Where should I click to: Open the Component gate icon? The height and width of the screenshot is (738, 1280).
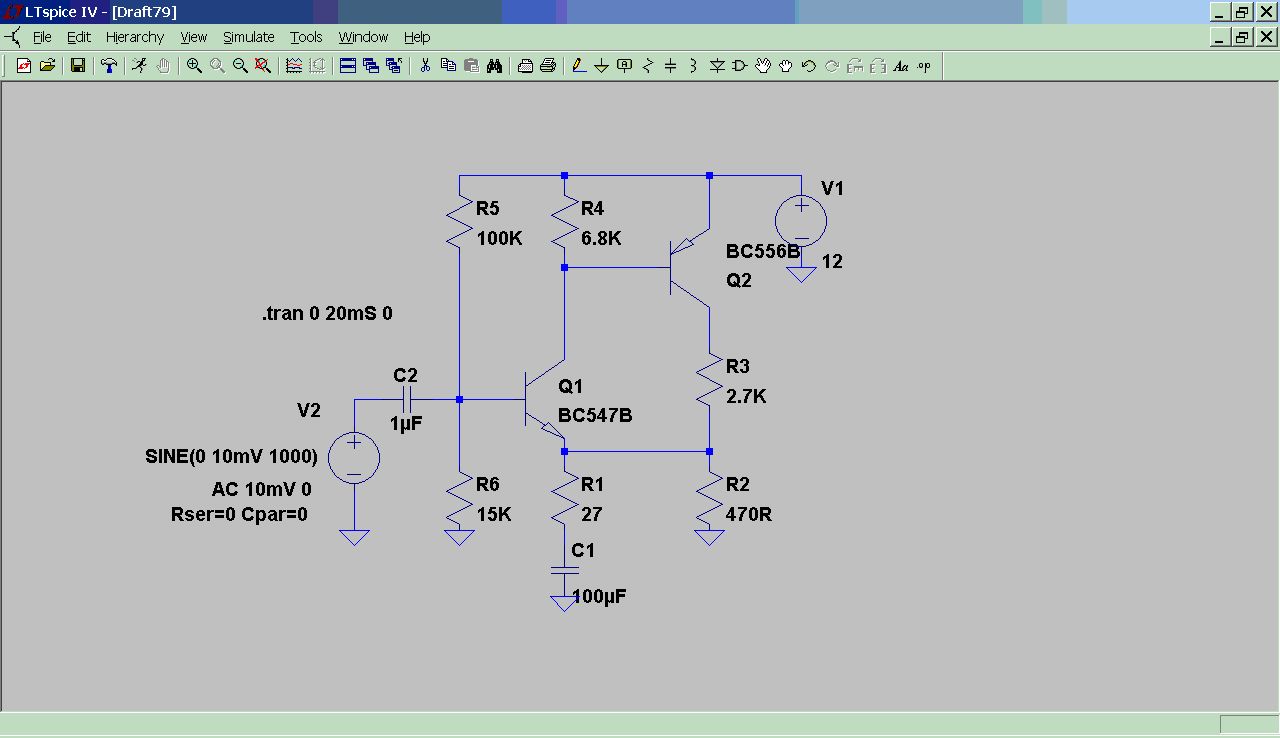tap(740, 66)
